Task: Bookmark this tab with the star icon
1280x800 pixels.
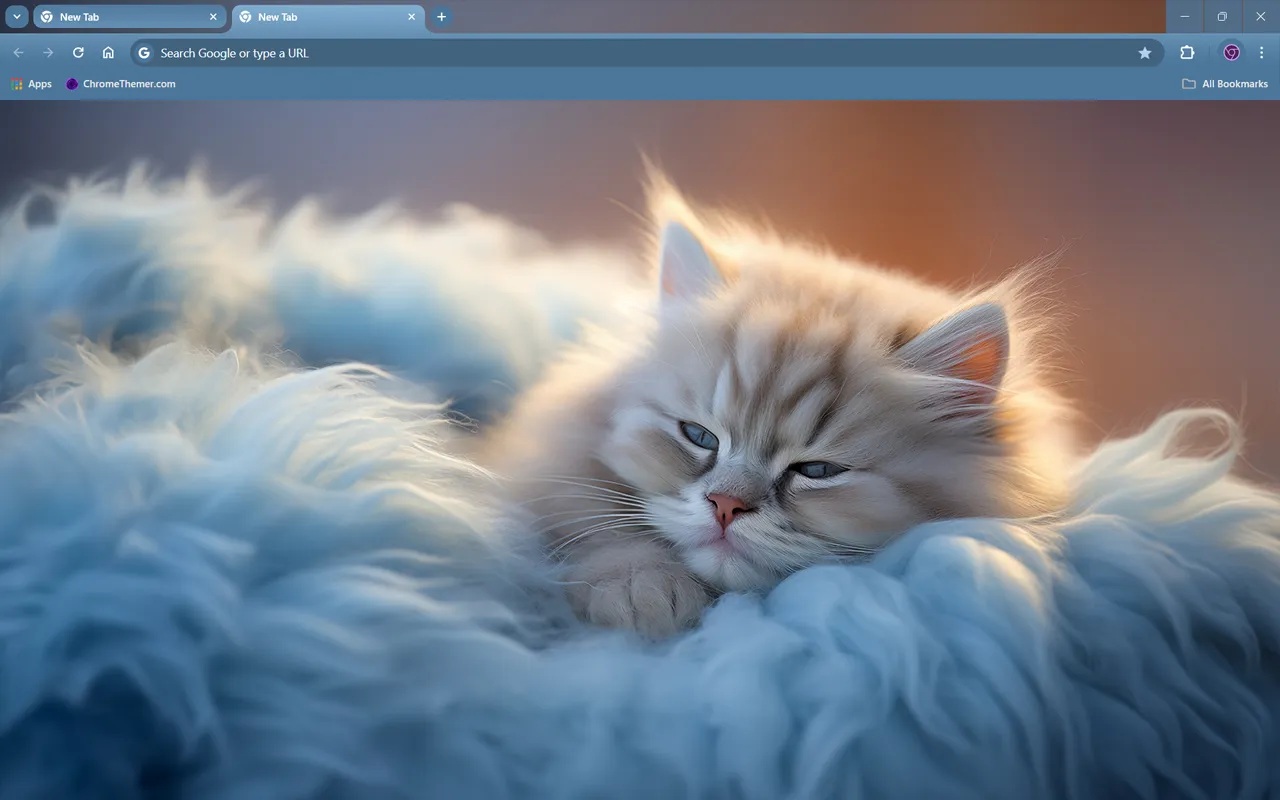Action: pyautogui.click(x=1145, y=53)
